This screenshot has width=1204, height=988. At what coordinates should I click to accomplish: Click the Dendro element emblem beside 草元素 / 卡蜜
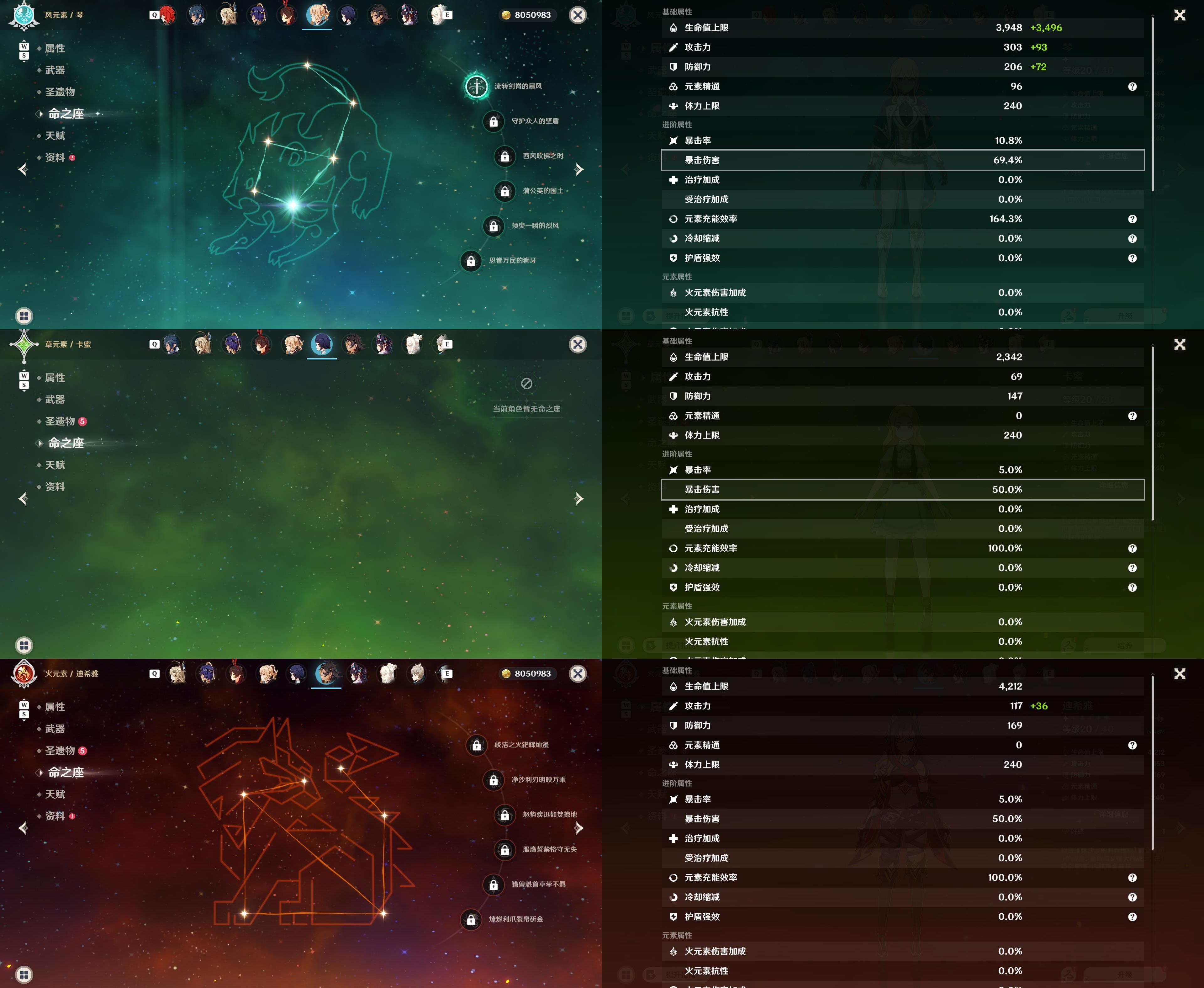click(24, 344)
